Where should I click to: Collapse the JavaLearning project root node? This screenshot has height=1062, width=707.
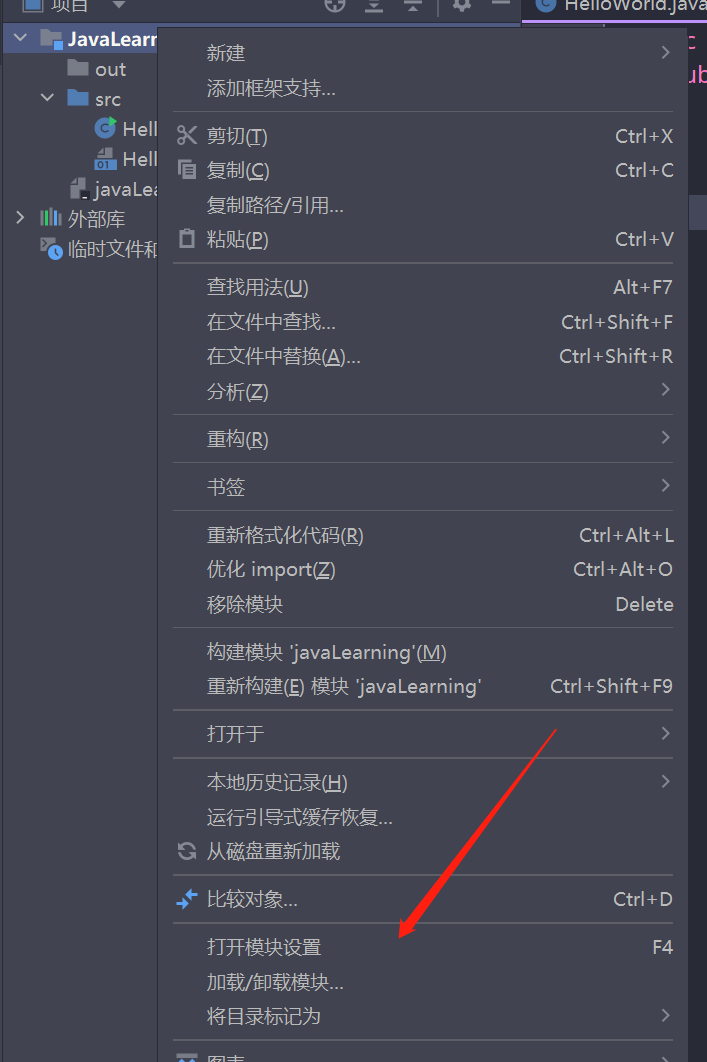tap(20, 38)
